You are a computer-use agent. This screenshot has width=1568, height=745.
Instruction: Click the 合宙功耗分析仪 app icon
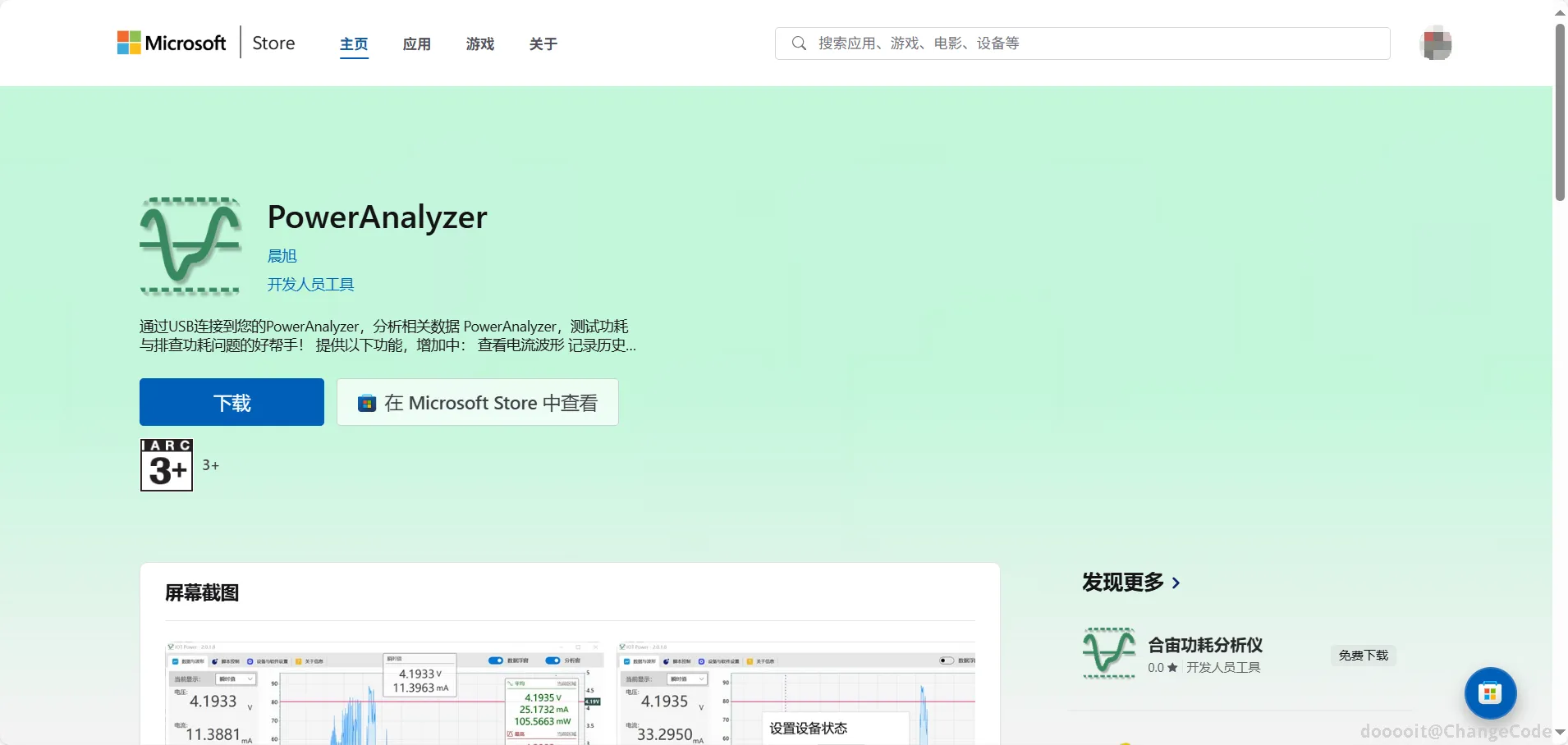coord(1108,652)
